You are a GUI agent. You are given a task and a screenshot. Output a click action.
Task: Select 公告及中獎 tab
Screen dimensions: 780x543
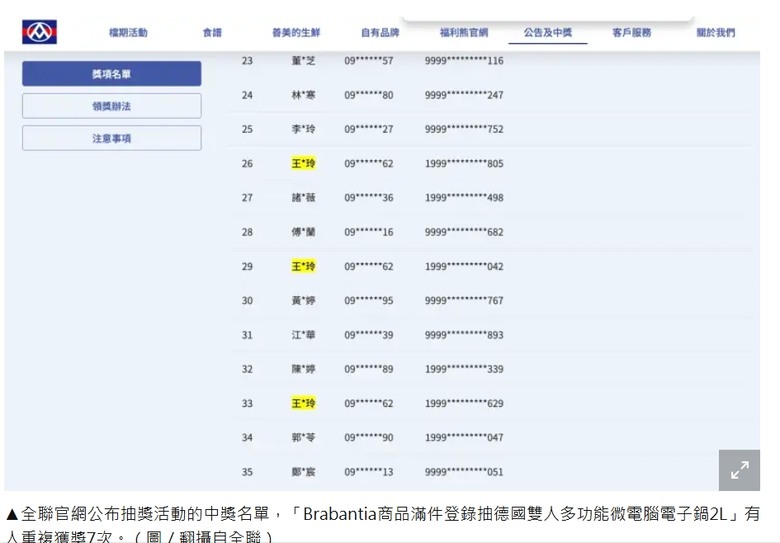click(548, 32)
